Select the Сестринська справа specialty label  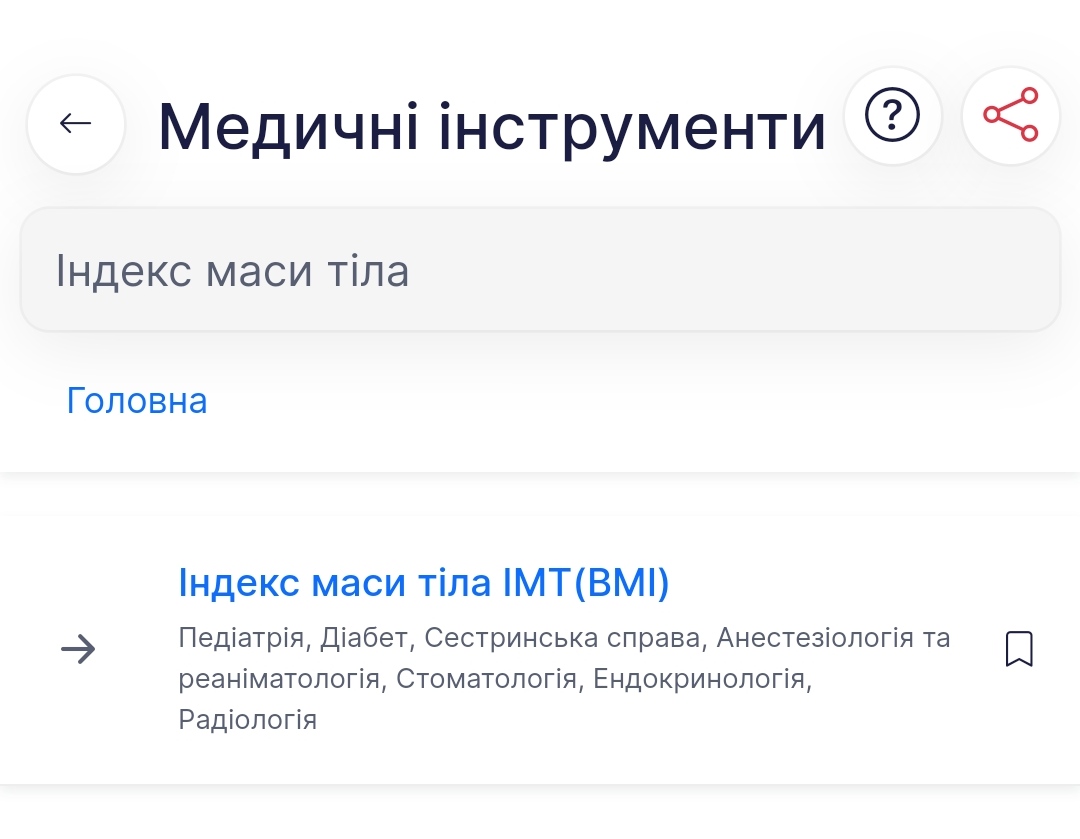pyautogui.click(x=562, y=638)
